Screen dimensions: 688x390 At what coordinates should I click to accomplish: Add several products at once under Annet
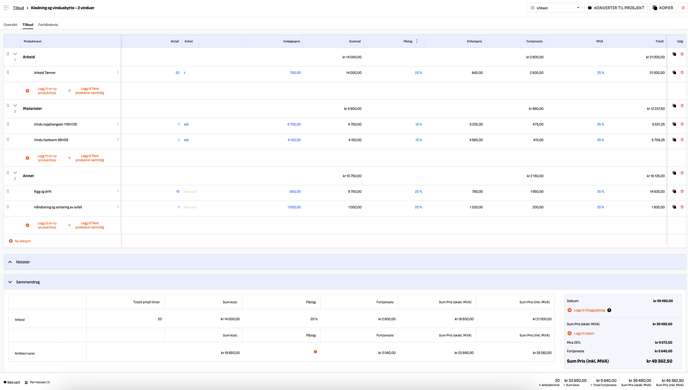click(x=87, y=225)
